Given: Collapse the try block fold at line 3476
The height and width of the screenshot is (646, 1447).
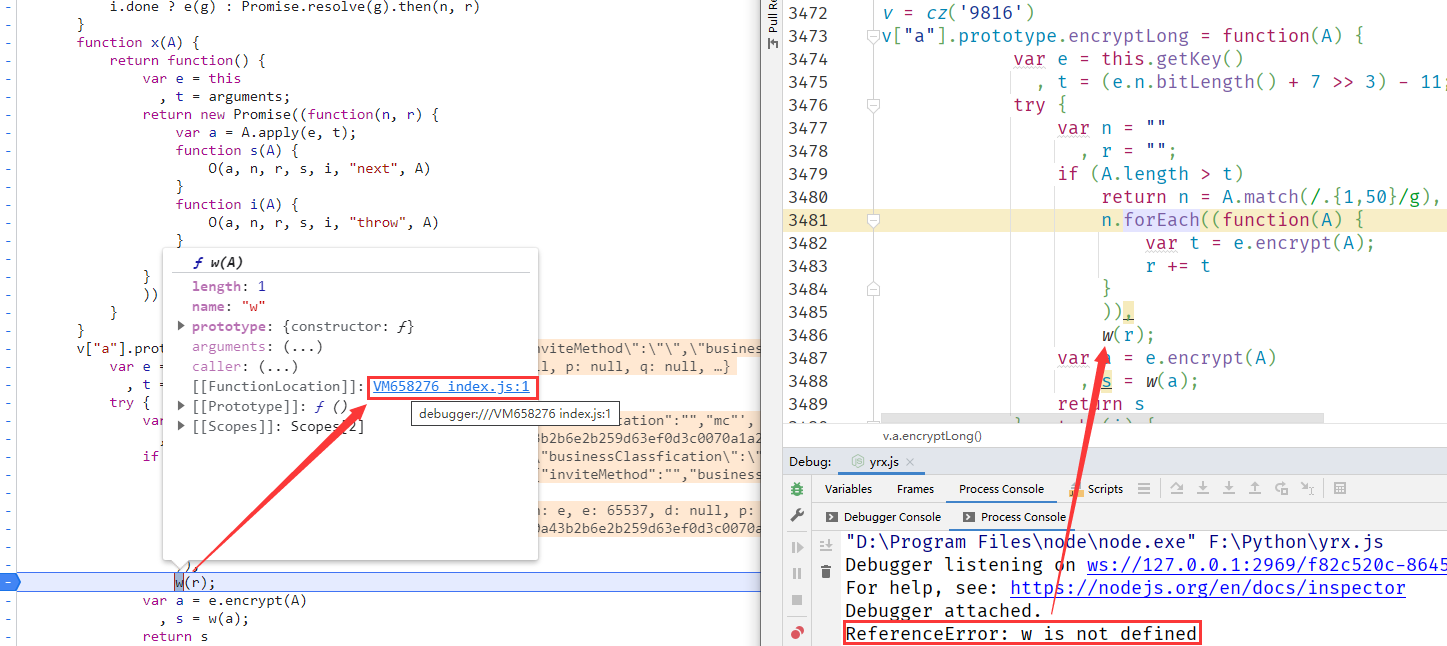Looking at the screenshot, I should click(x=873, y=105).
